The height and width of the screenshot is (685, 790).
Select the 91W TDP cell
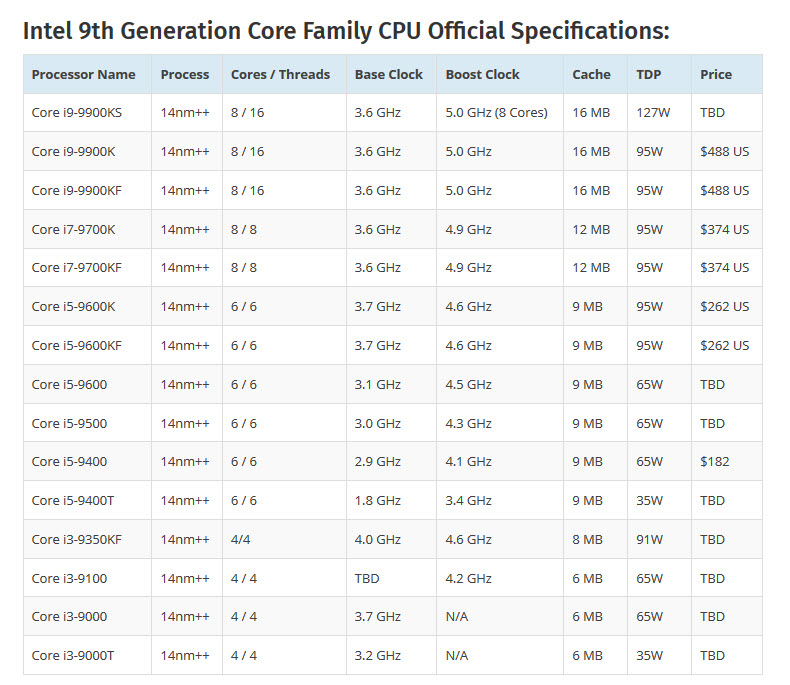click(x=649, y=540)
